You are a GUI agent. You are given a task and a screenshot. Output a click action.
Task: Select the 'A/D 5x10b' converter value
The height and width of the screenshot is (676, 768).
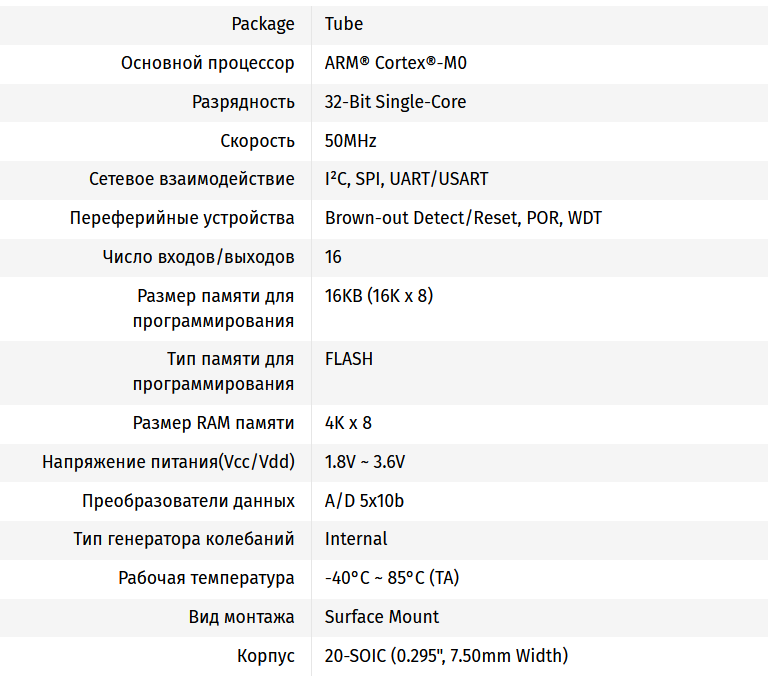pyautogui.click(x=365, y=501)
